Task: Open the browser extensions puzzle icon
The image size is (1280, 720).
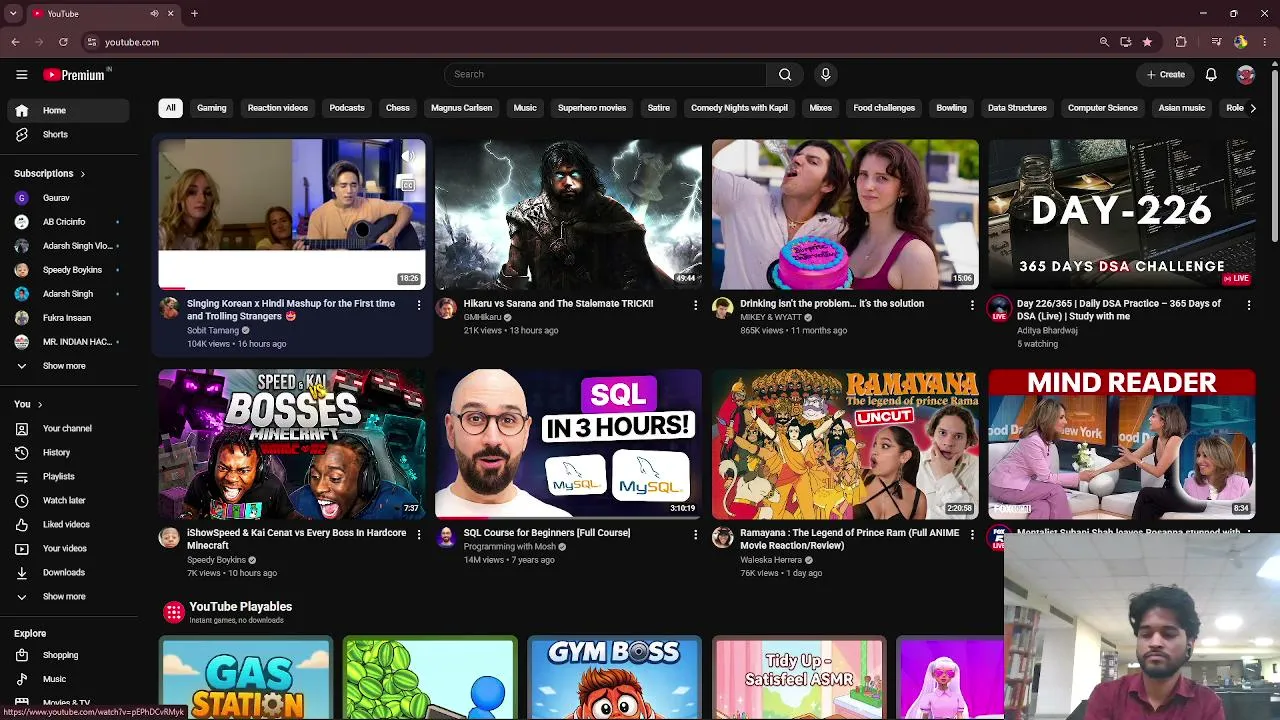Action: tap(1181, 42)
